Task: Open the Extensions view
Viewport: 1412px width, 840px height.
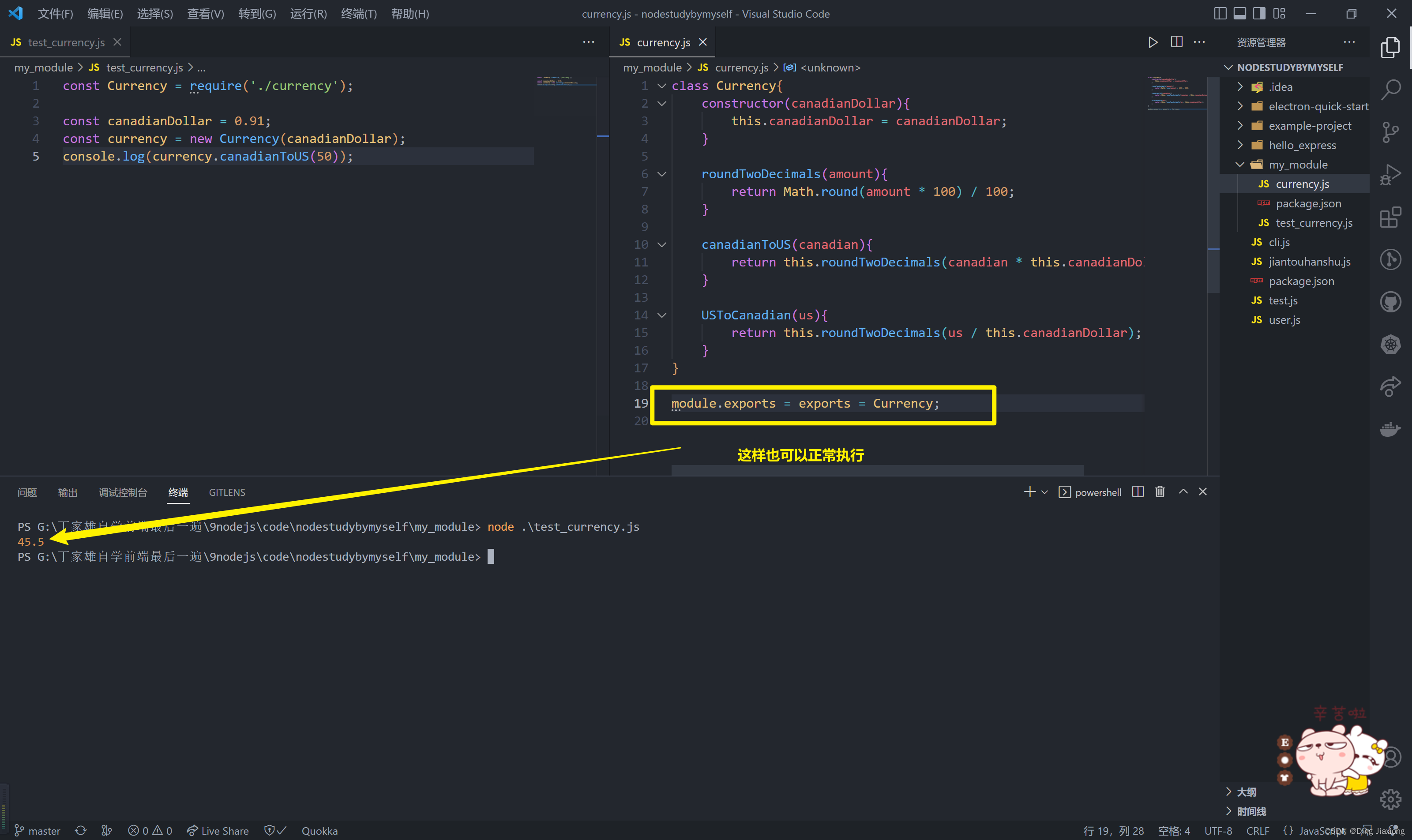Action: [x=1391, y=217]
